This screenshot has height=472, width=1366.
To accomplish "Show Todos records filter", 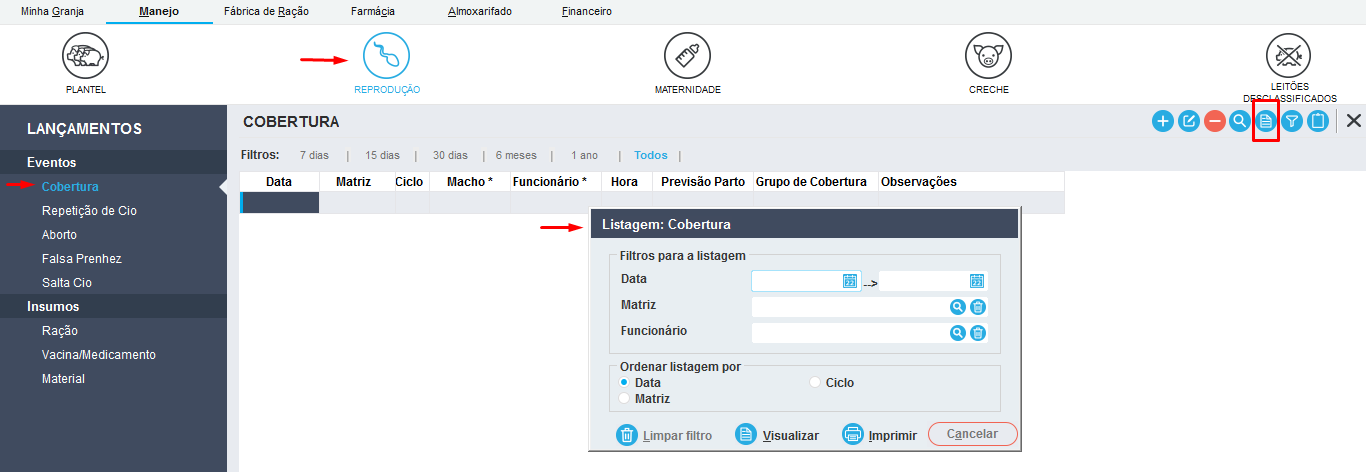I will point(651,156).
